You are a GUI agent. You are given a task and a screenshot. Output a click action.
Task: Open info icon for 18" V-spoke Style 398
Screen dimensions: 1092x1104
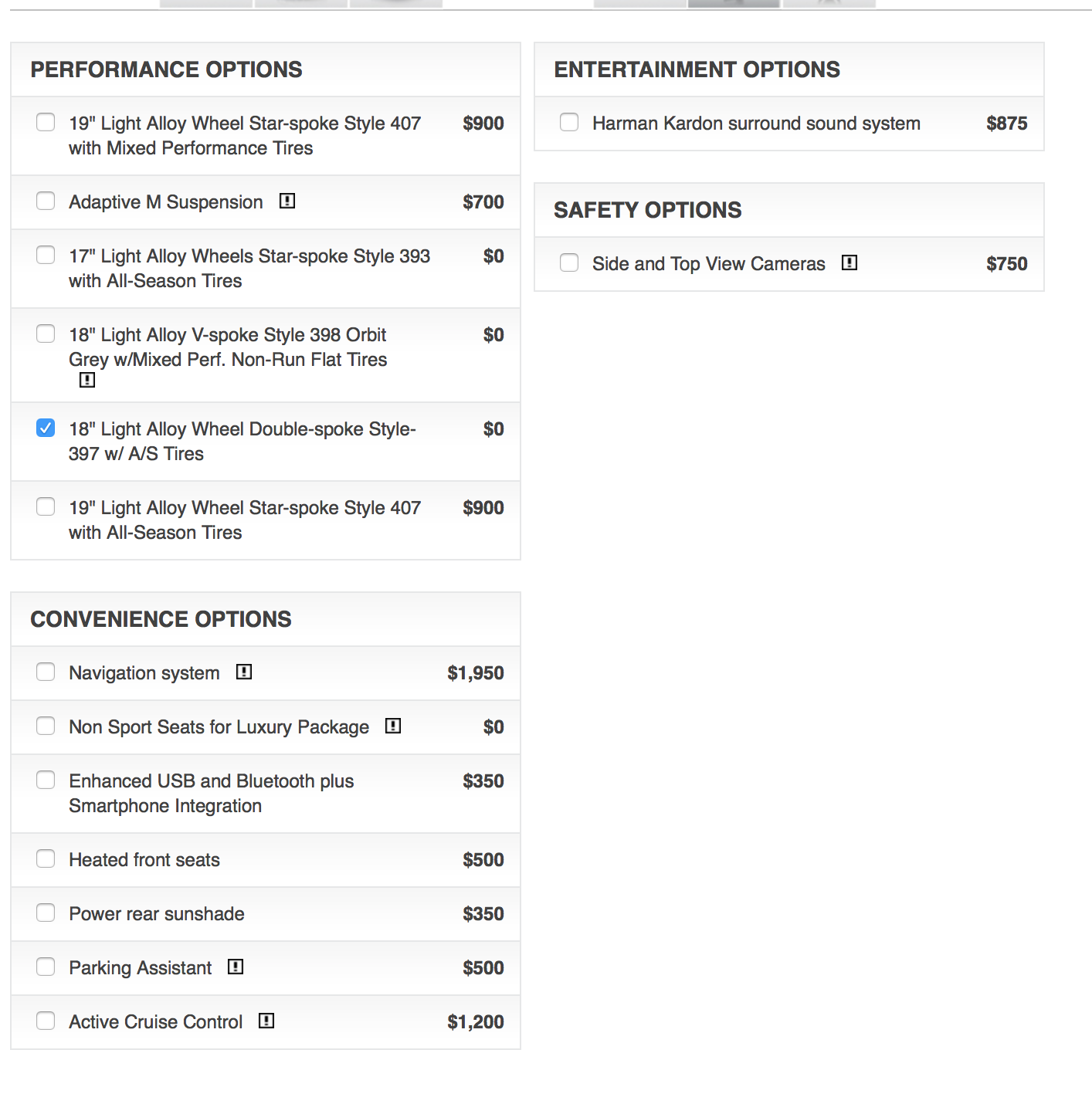(x=87, y=380)
